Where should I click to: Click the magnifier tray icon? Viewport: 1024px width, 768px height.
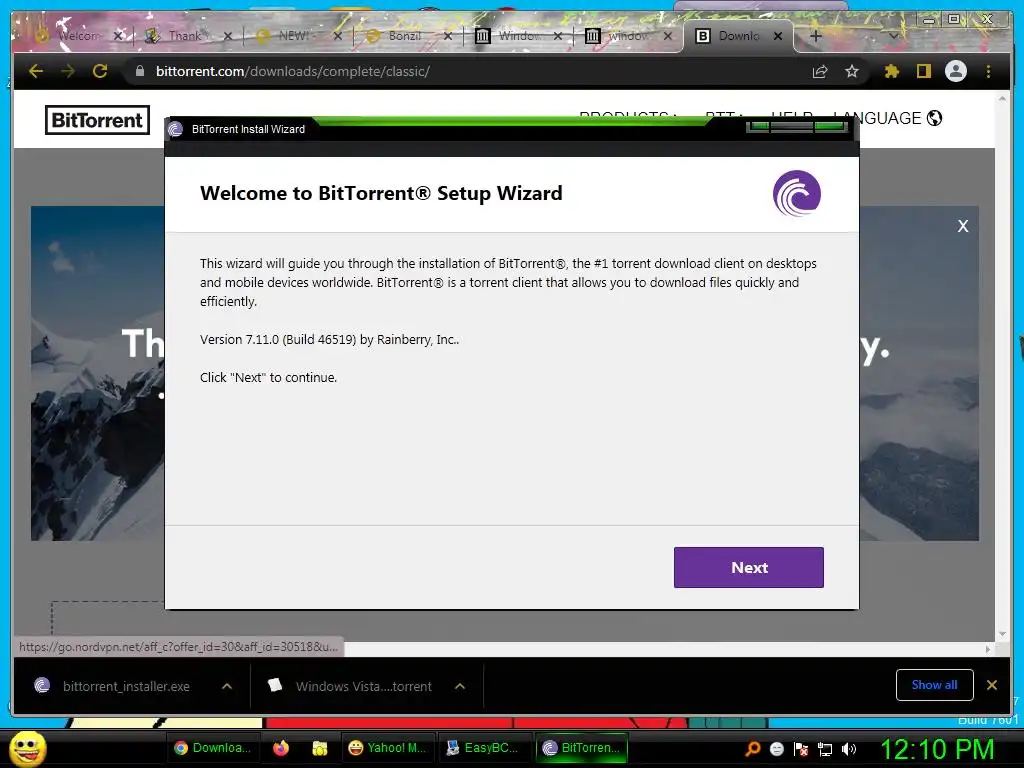[x=752, y=749]
